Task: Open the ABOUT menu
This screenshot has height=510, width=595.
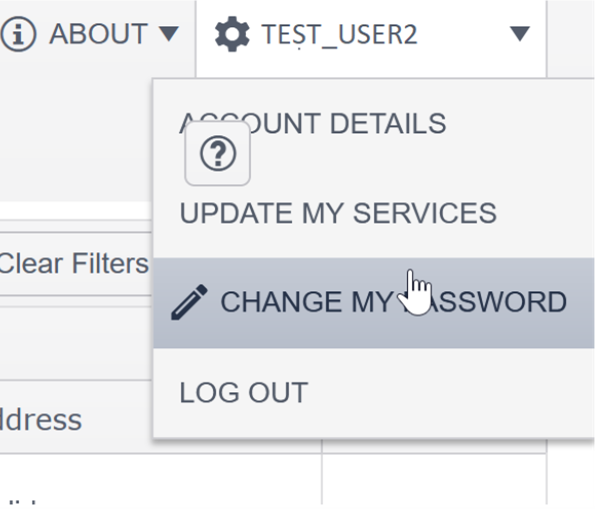Action: click(90, 34)
